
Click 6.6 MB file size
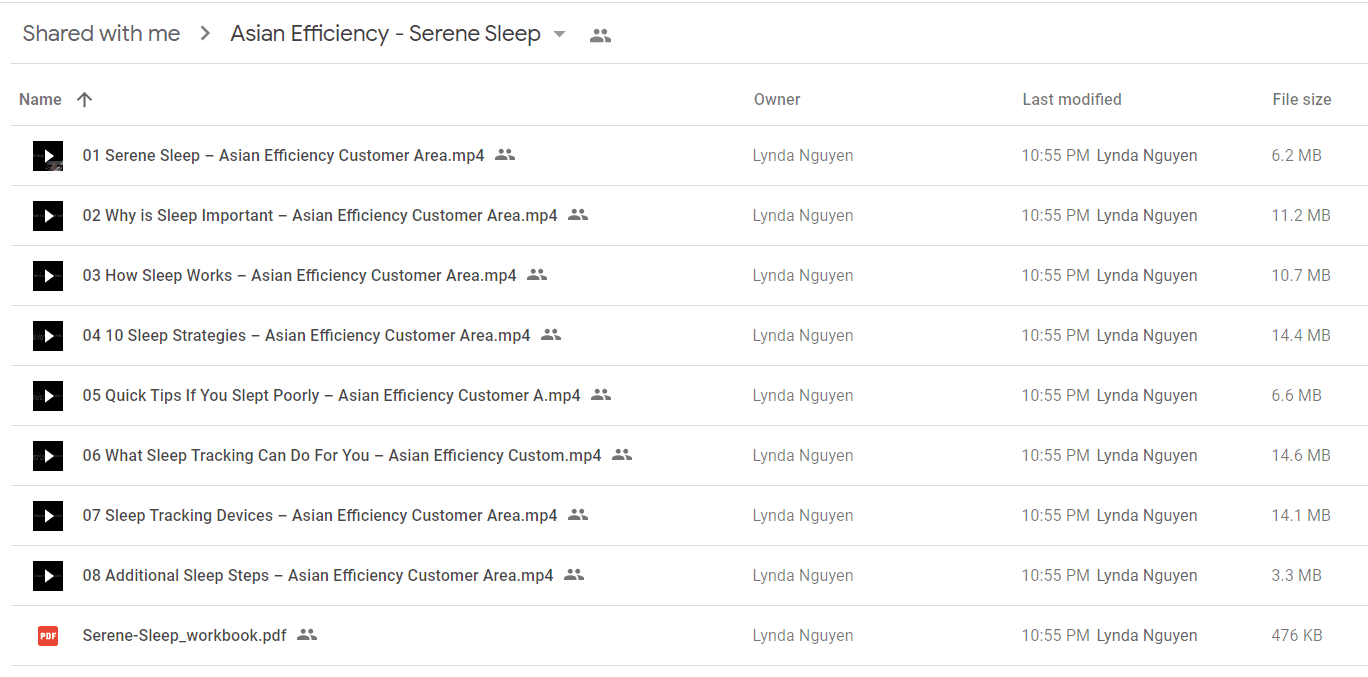pos(1296,395)
